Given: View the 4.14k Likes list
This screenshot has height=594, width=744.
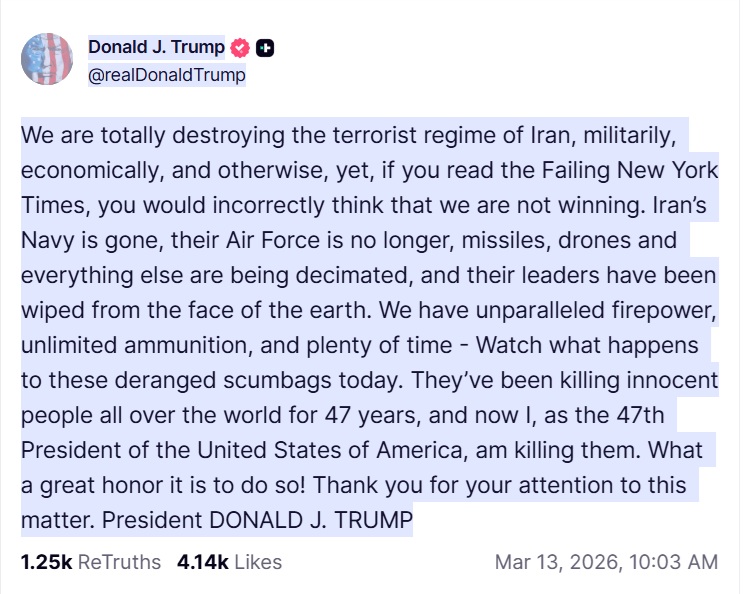Looking at the screenshot, I should (229, 562).
